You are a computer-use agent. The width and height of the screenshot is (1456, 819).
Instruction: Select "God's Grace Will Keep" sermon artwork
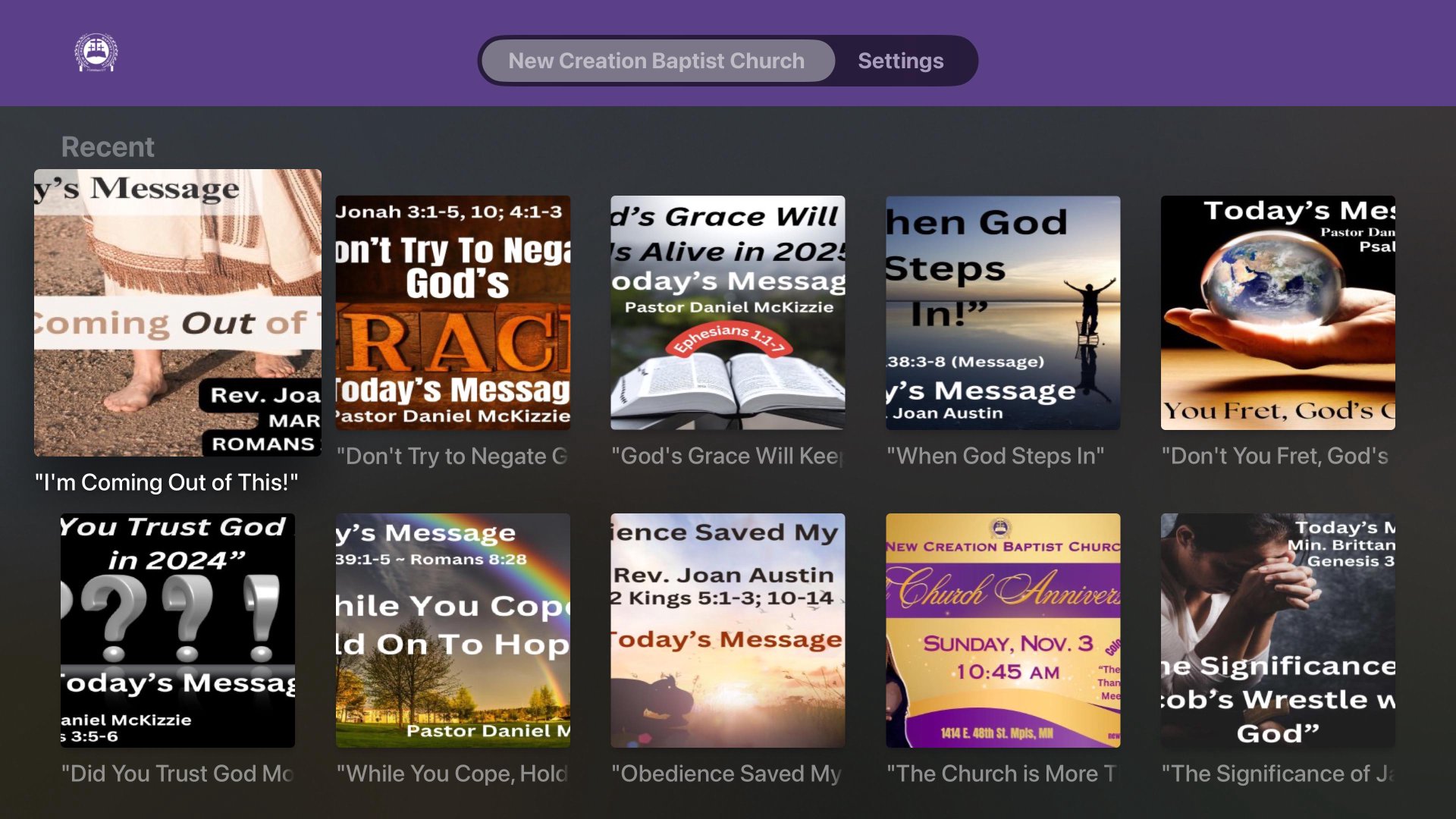[728, 312]
